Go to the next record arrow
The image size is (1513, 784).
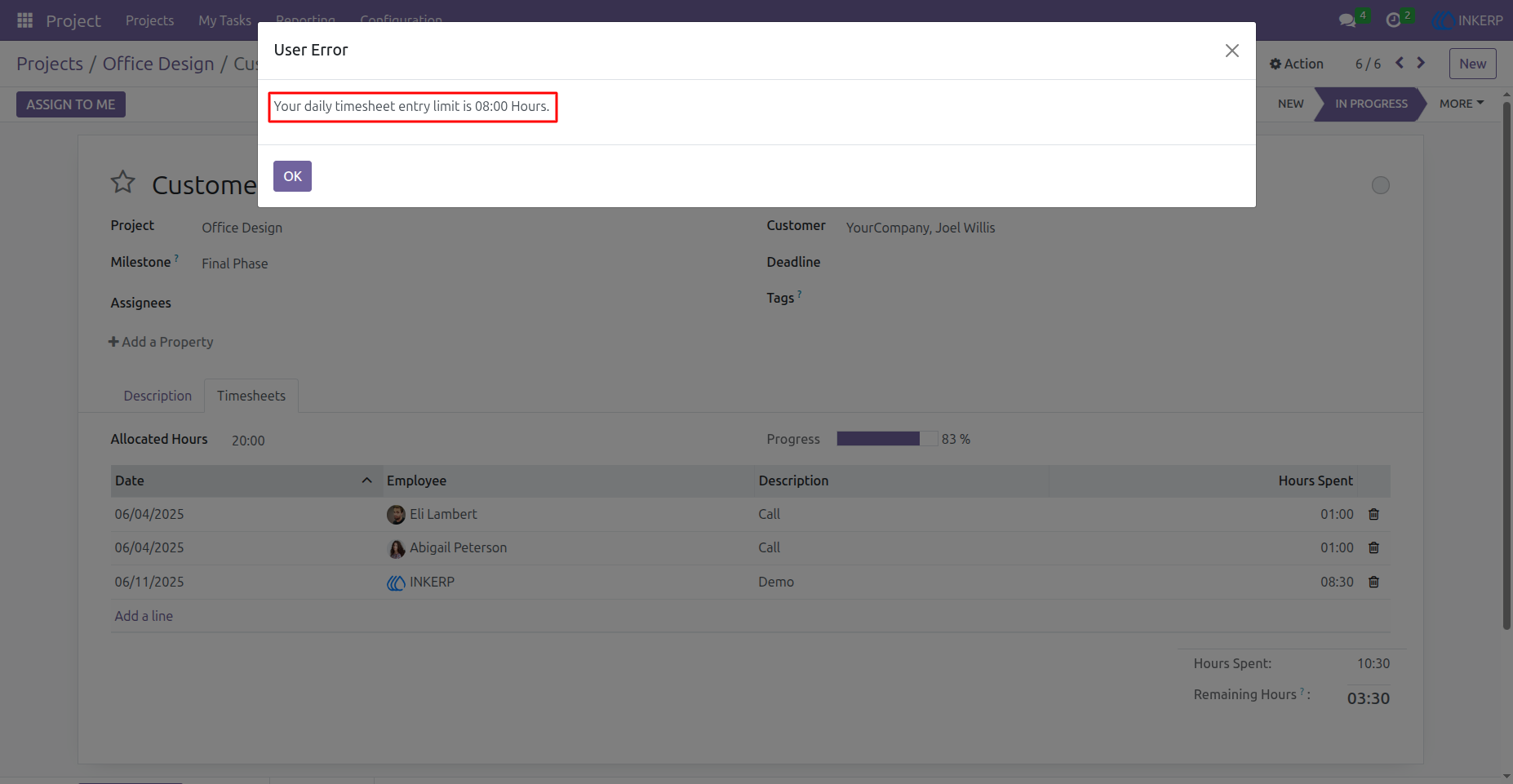pos(1421,63)
